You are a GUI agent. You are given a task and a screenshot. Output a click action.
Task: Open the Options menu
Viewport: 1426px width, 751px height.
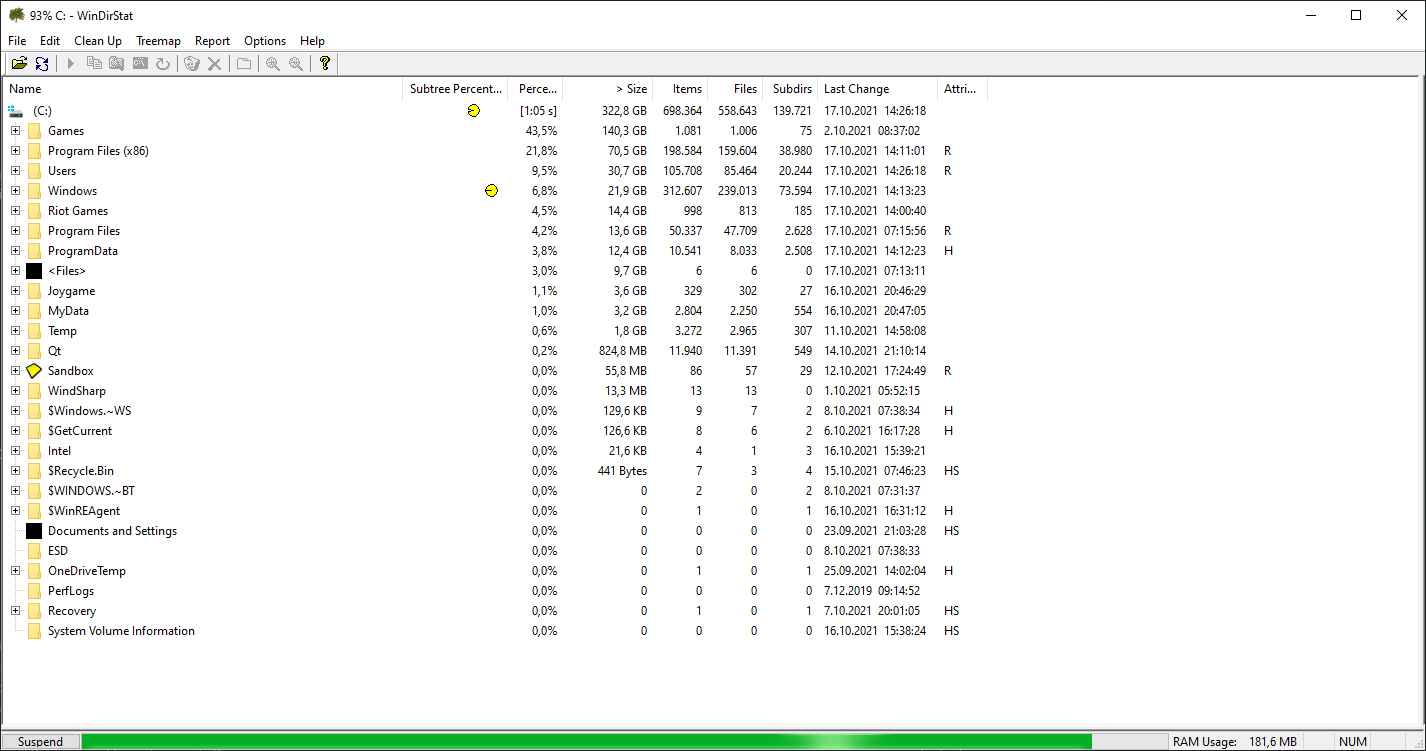click(x=265, y=41)
